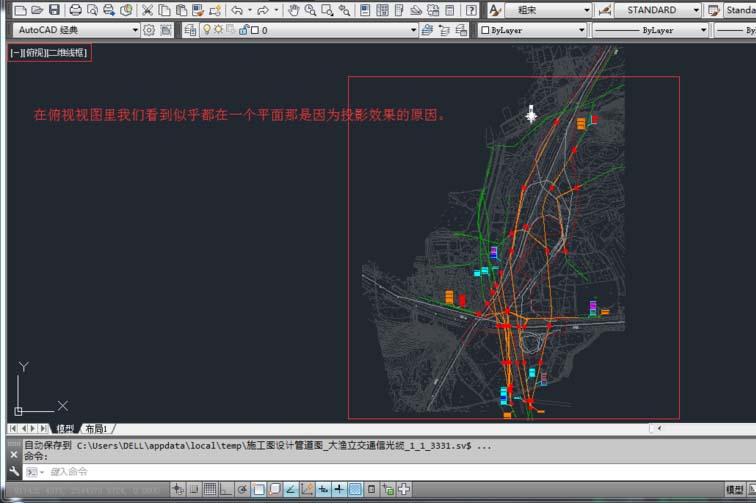Create a new drawing with the New icon
Image resolution: width=756 pixels, height=503 pixels.
(20, 10)
